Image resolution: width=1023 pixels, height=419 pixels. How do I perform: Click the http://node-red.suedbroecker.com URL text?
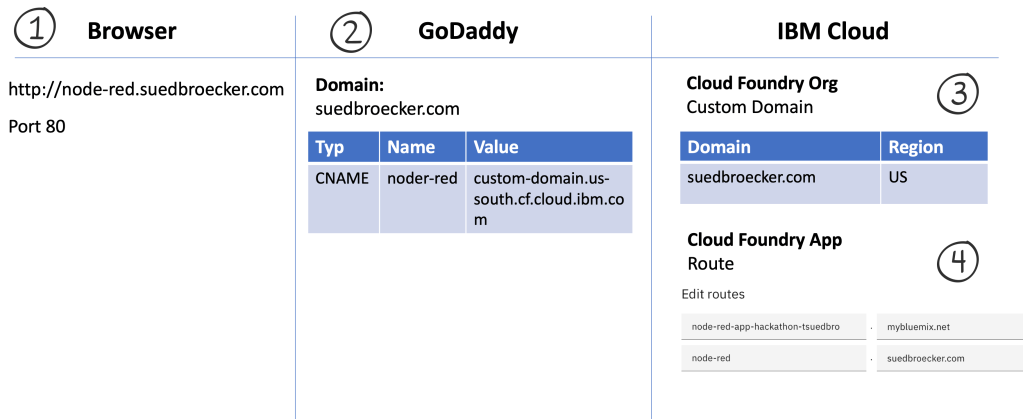point(147,90)
